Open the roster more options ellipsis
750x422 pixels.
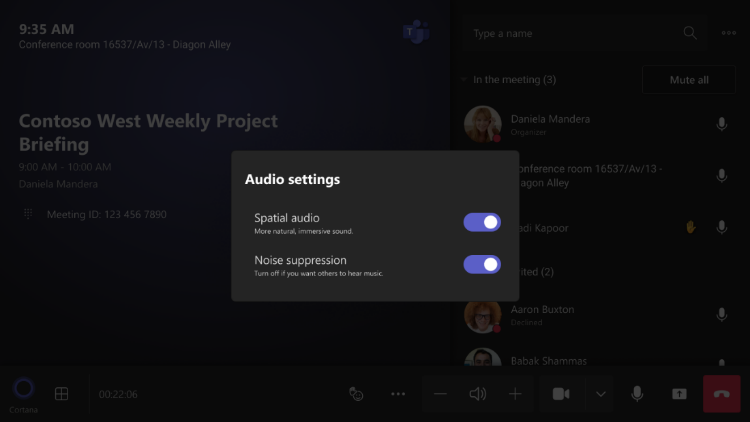click(x=728, y=33)
